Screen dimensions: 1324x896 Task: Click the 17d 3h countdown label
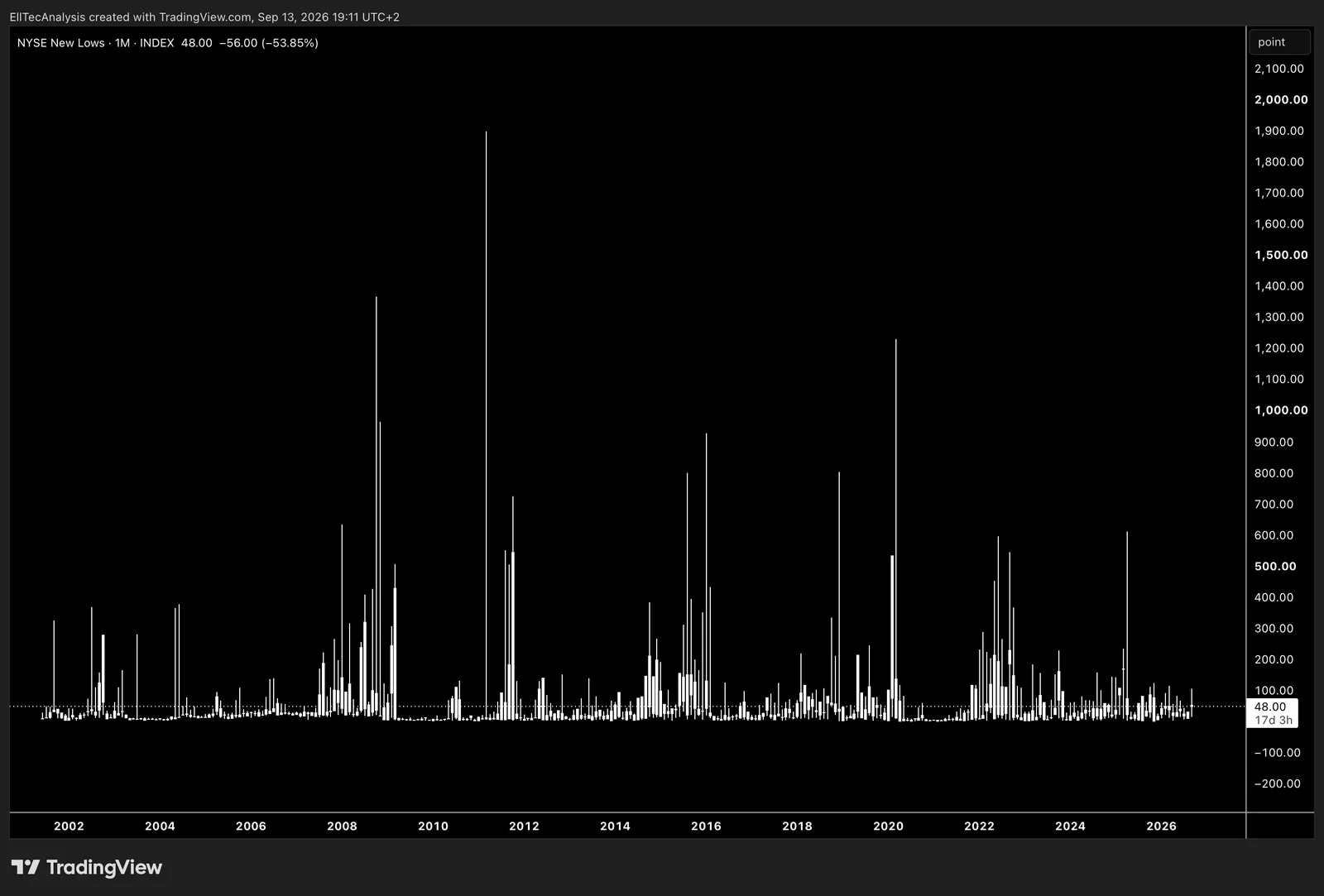coord(1274,720)
